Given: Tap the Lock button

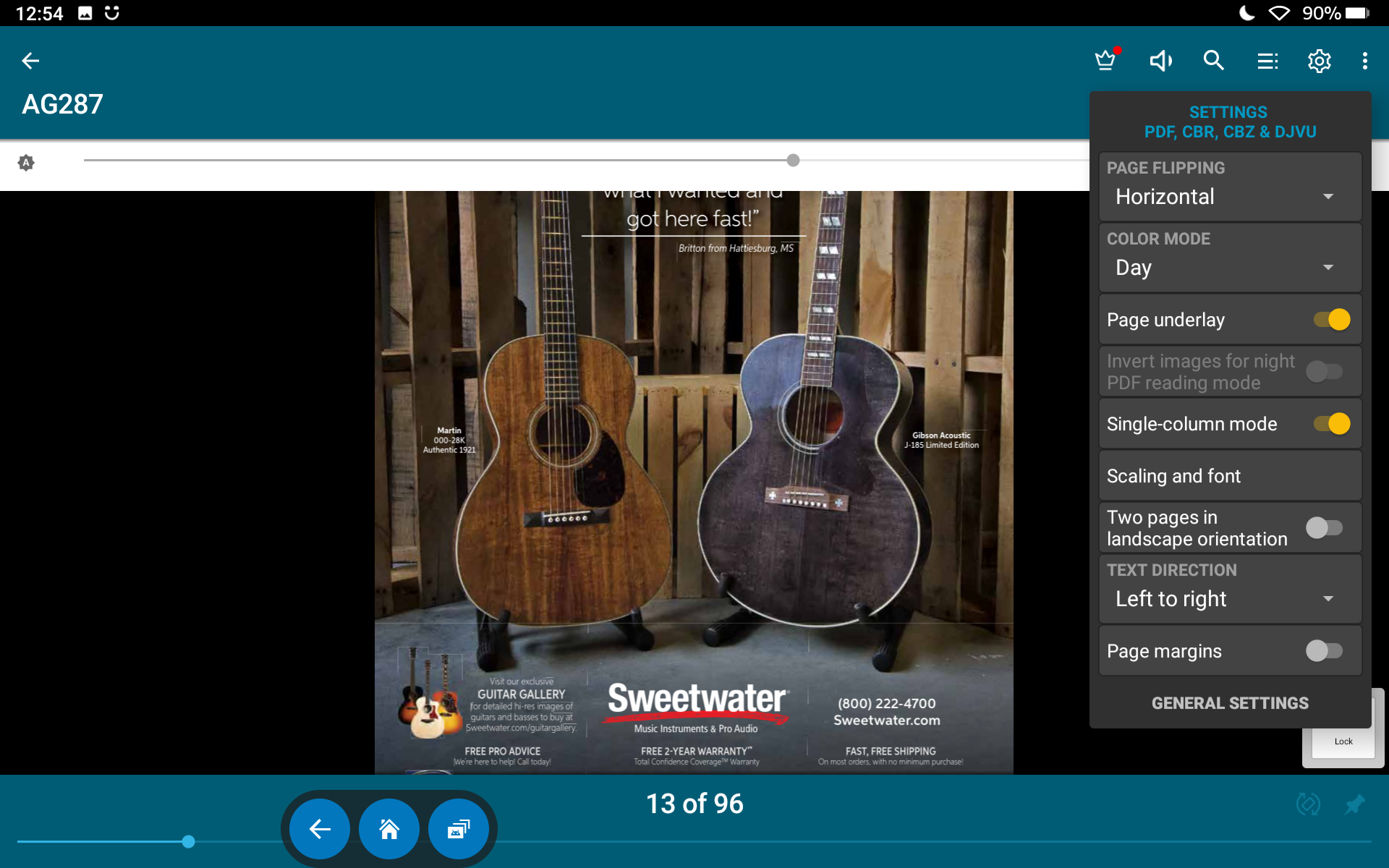Looking at the screenshot, I should point(1343,741).
